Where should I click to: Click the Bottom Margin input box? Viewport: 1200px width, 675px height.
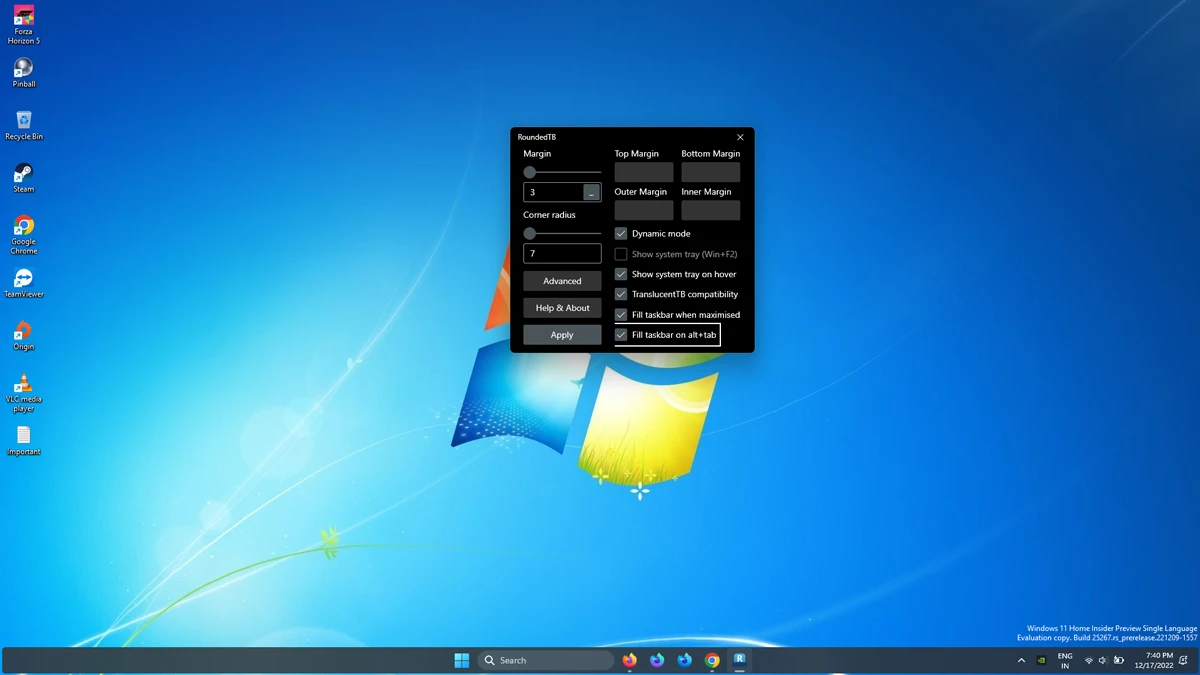point(711,172)
